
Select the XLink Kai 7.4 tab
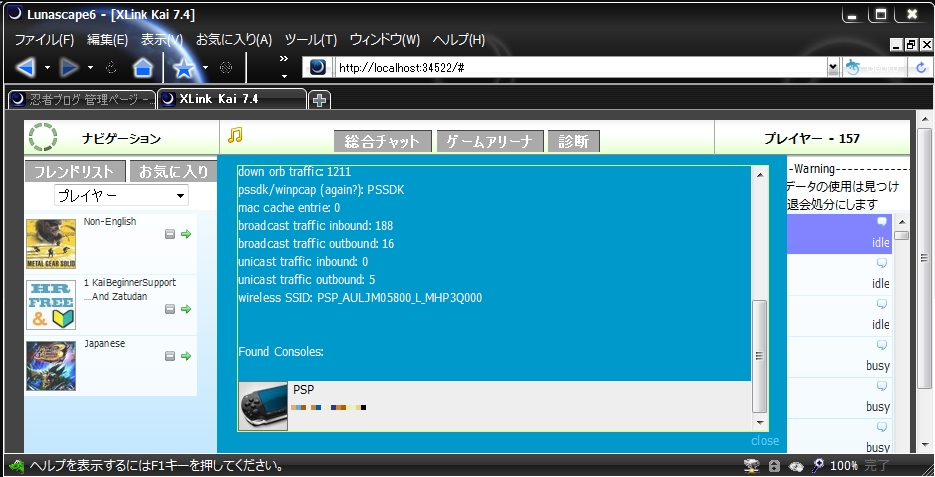click(x=232, y=100)
